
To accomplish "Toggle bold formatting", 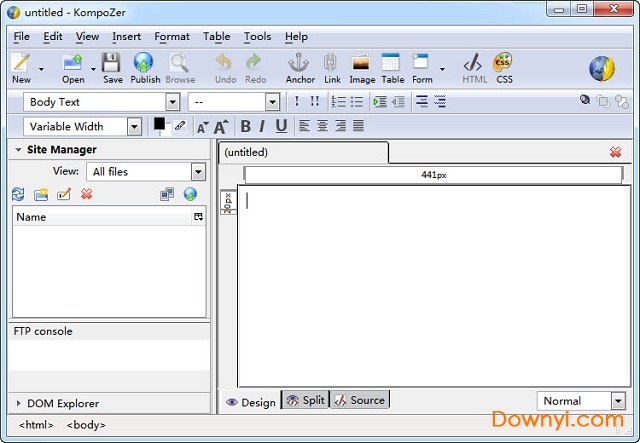I will coord(245,126).
